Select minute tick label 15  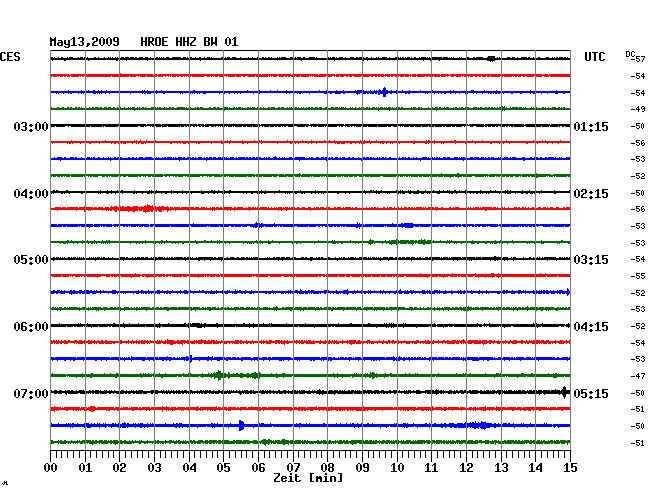570,467
